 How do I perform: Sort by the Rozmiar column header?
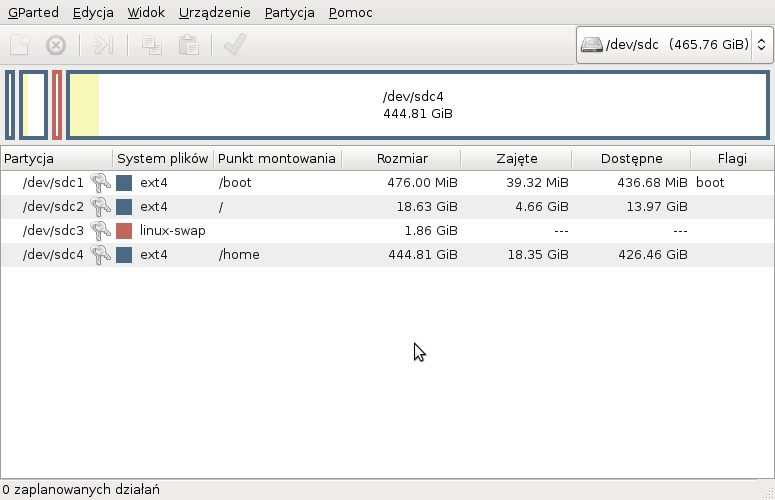click(x=402, y=159)
